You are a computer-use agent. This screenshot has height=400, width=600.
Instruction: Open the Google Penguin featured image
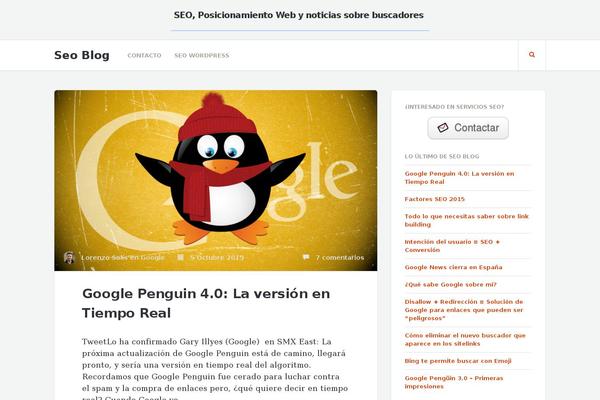point(216,180)
